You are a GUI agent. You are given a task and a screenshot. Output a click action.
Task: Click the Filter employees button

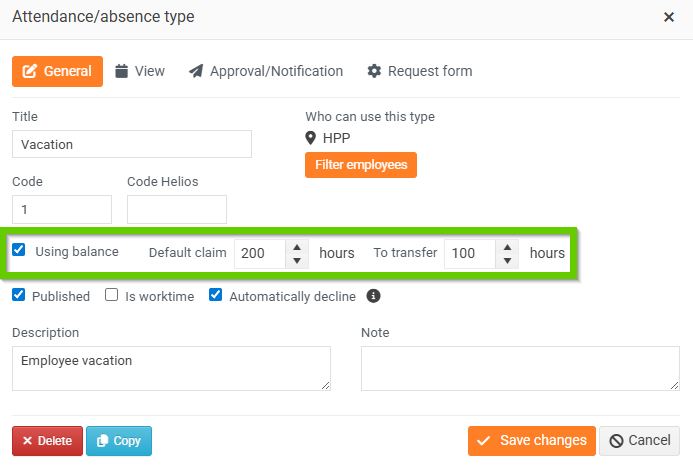click(x=360, y=164)
